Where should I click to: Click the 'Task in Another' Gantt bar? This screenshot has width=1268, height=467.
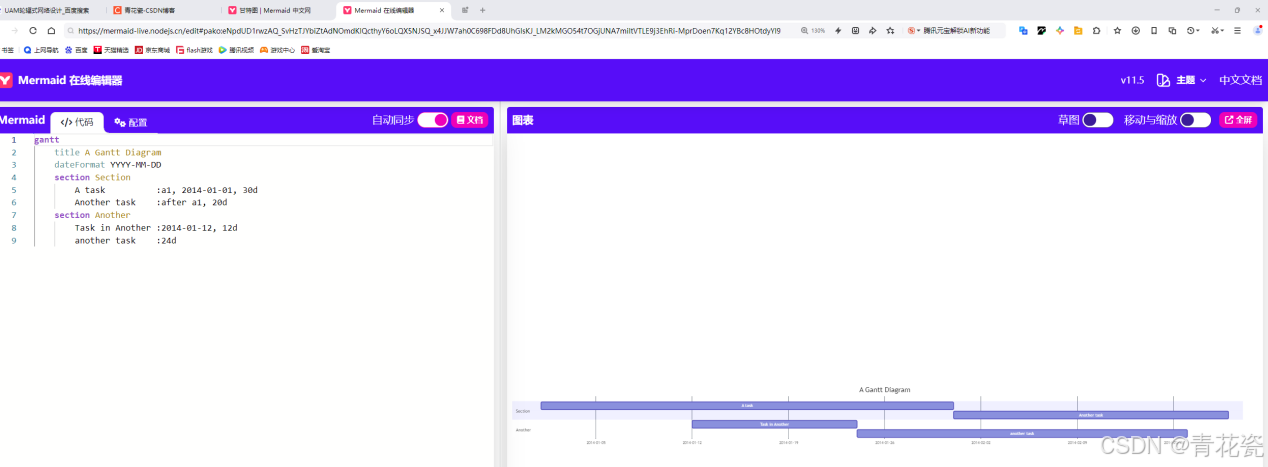pos(774,424)
